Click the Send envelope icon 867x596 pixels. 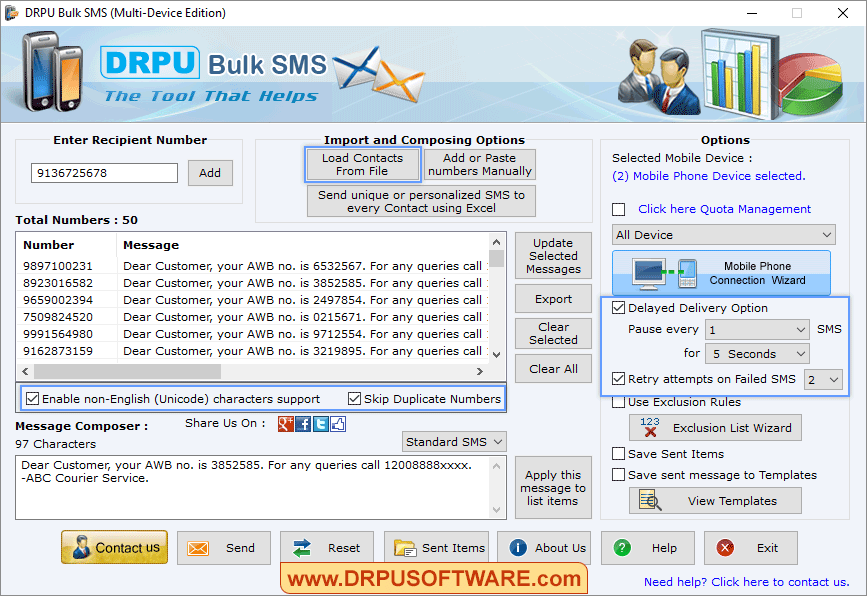pyautogui.click(x=198, y=548)
